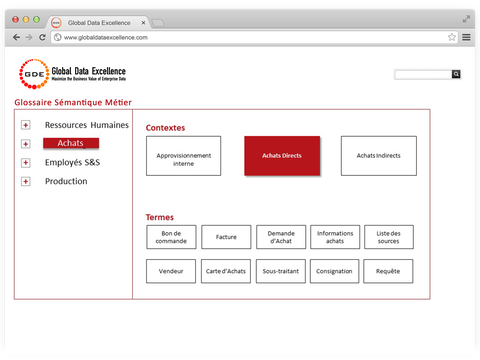This screenshot has width=480, height=360.
Task: Open the Vendeur term
Action: [171, 271]
